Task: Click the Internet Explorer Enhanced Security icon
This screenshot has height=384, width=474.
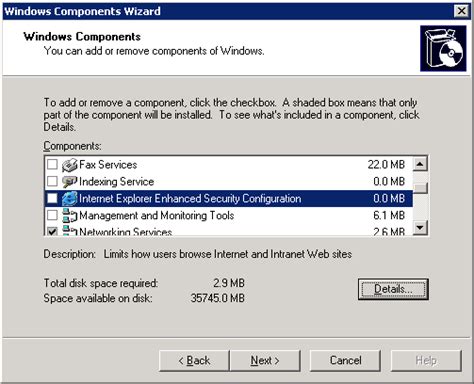Action: coord(69,199)
